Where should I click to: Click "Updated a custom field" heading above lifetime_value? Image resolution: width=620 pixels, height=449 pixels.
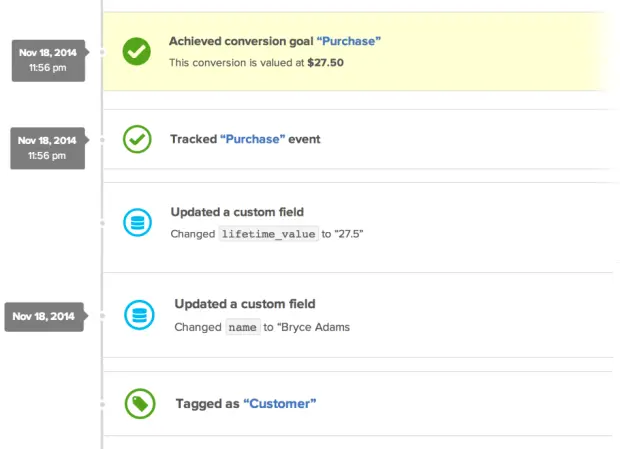(237, 212)
